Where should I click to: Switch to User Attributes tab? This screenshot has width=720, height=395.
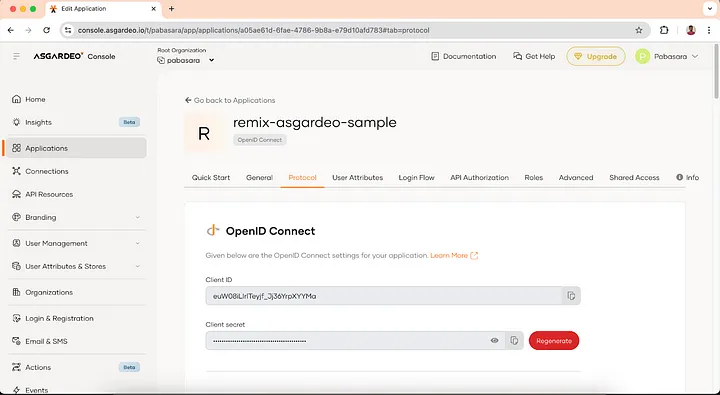click(357, 178)
